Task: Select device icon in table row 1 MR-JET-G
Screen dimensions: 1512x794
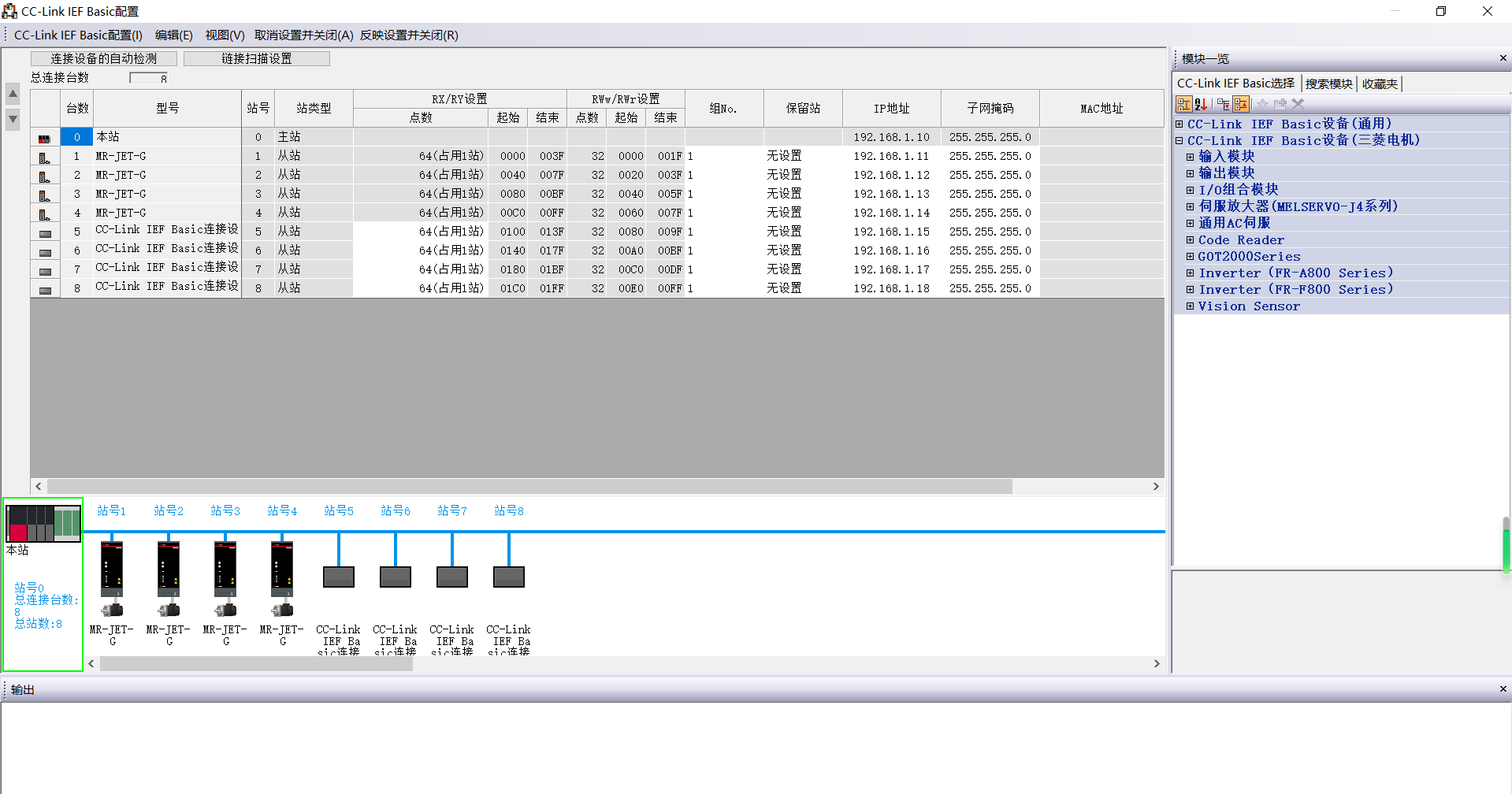Action: (45, 157)
